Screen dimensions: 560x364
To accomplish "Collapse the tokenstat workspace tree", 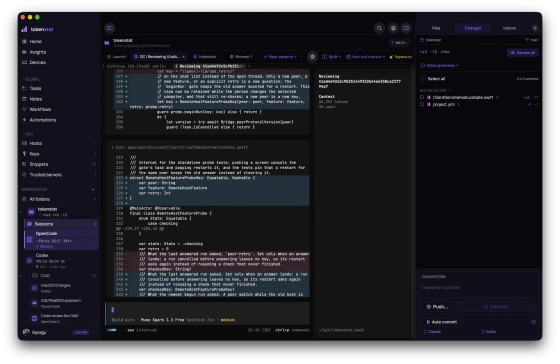I will tap(21, 212).
